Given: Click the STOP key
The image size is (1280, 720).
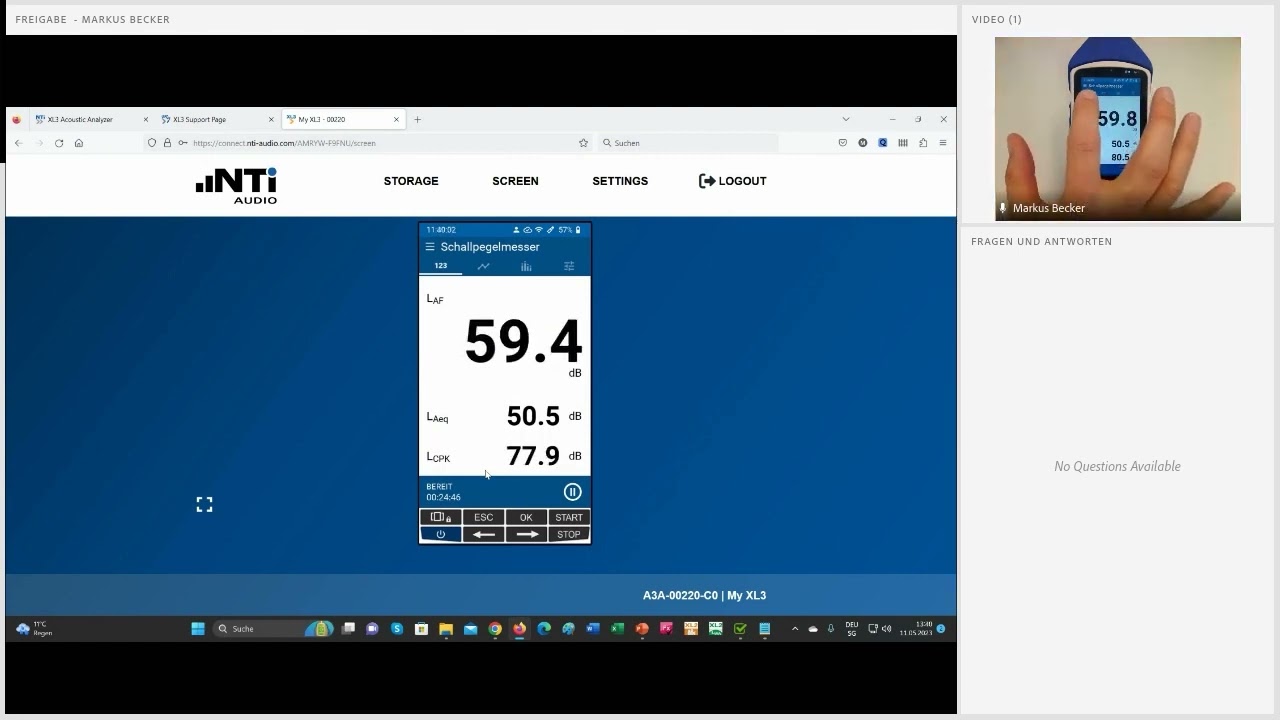Looking at the screenshot, I should tap(569, 534).
